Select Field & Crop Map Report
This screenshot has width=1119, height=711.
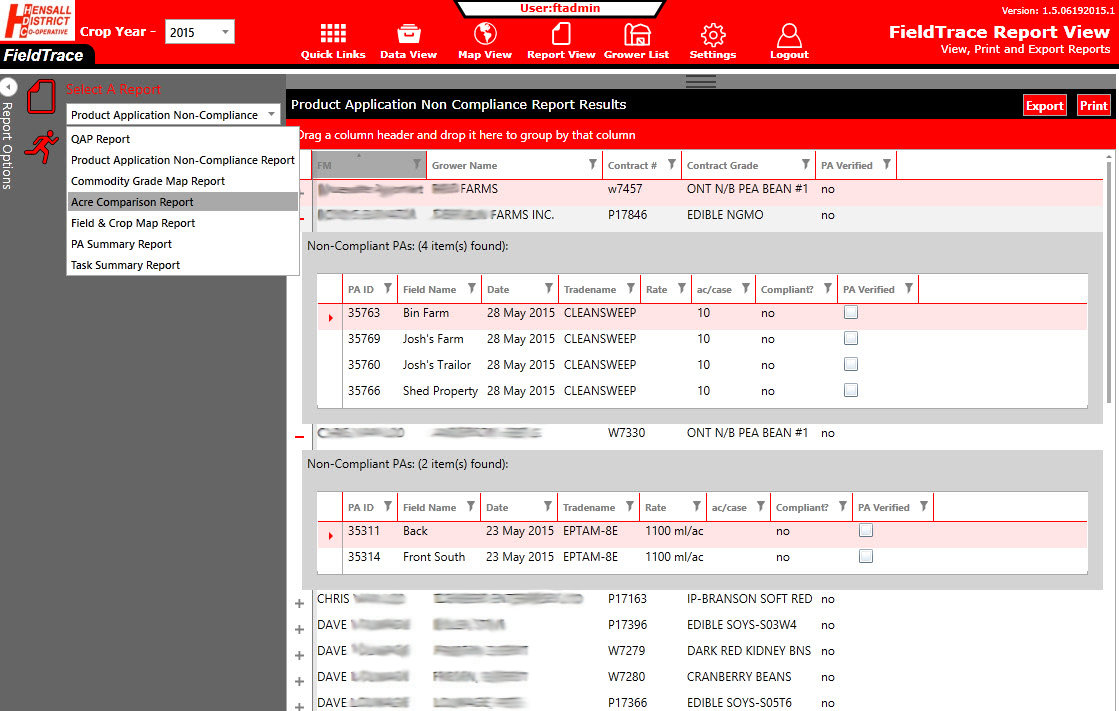pos(183,223)
